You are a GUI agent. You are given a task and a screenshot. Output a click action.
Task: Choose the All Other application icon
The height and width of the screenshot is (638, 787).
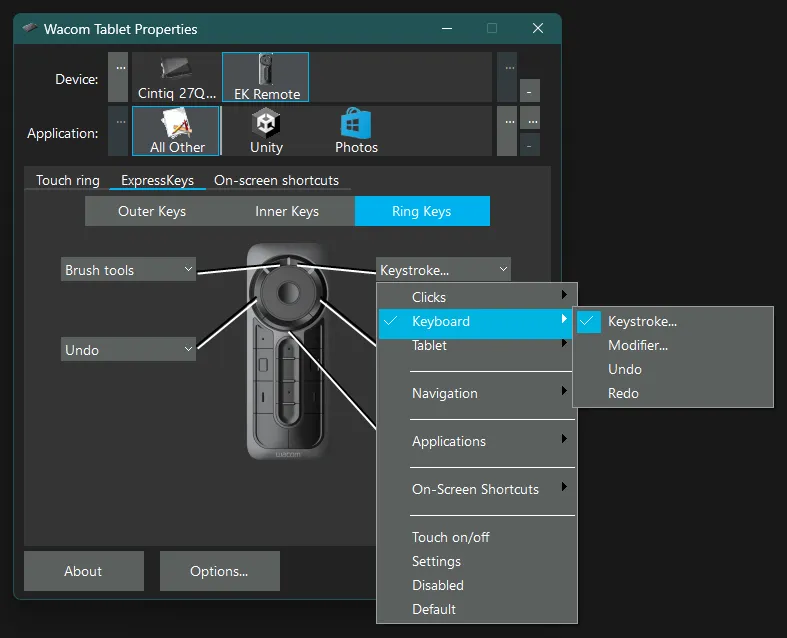(176, 131)
